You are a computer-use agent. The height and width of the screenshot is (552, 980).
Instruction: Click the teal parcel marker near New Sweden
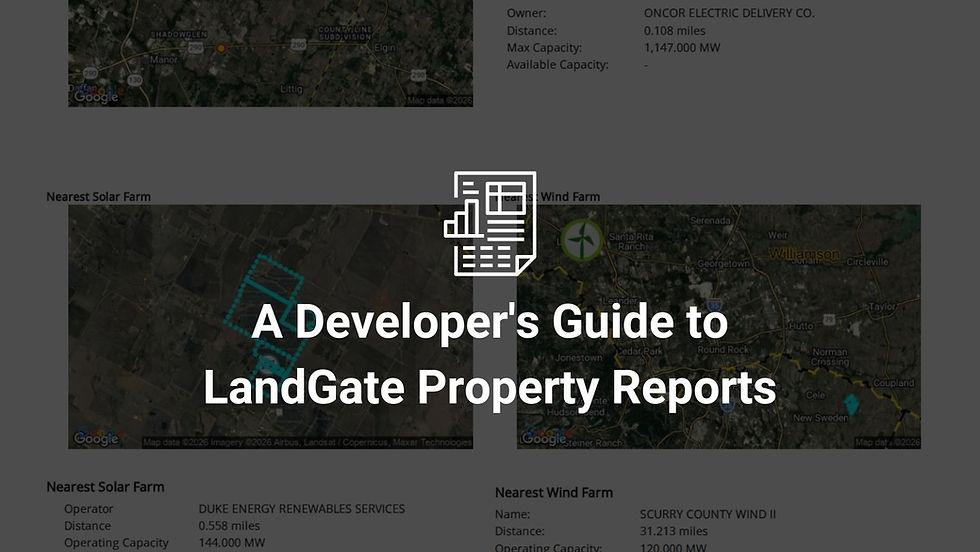tap(851, 404)
